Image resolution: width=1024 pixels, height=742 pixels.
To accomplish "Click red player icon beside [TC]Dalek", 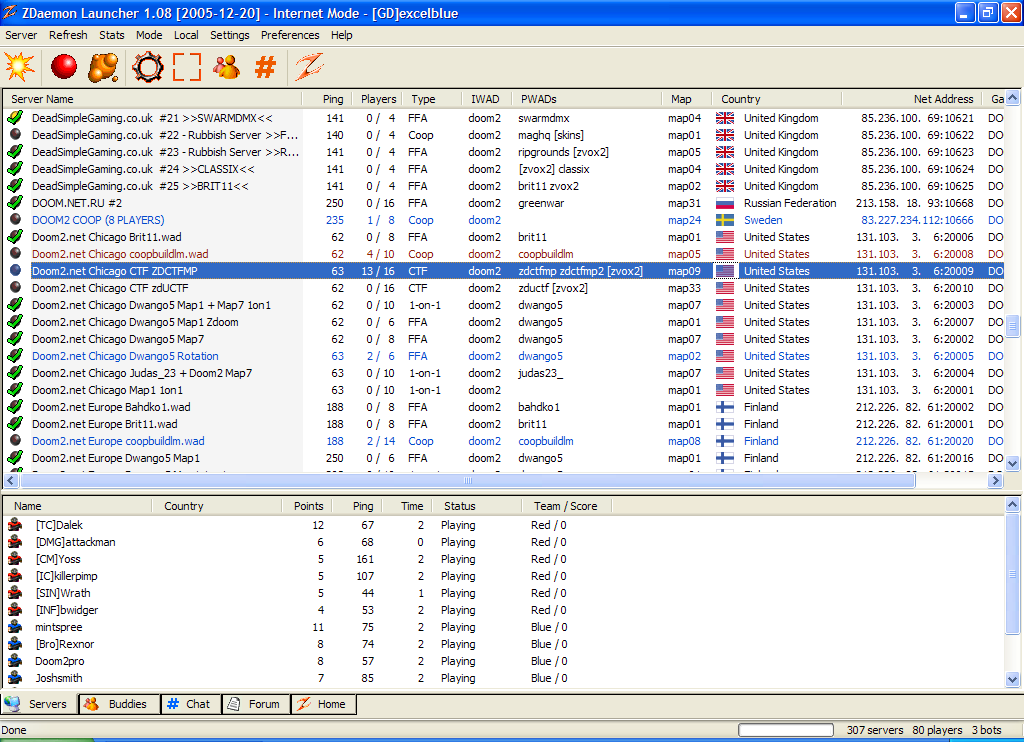I will [14, 524].
